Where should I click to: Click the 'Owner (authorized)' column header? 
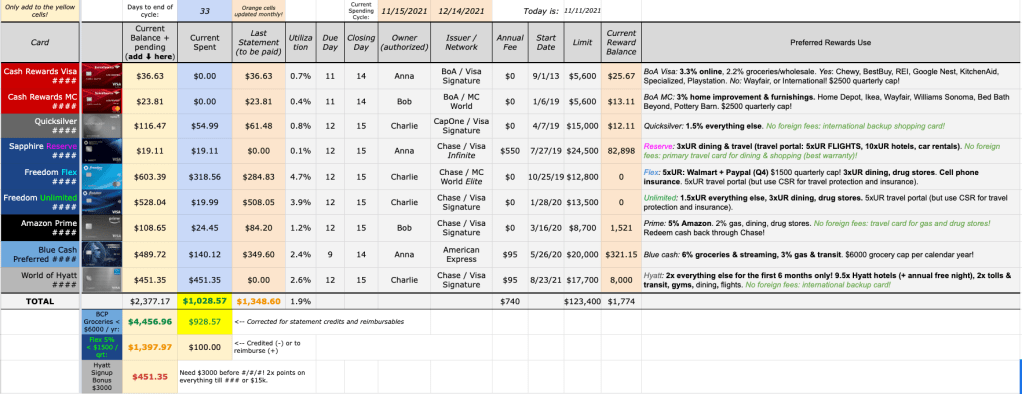(404, 42)
